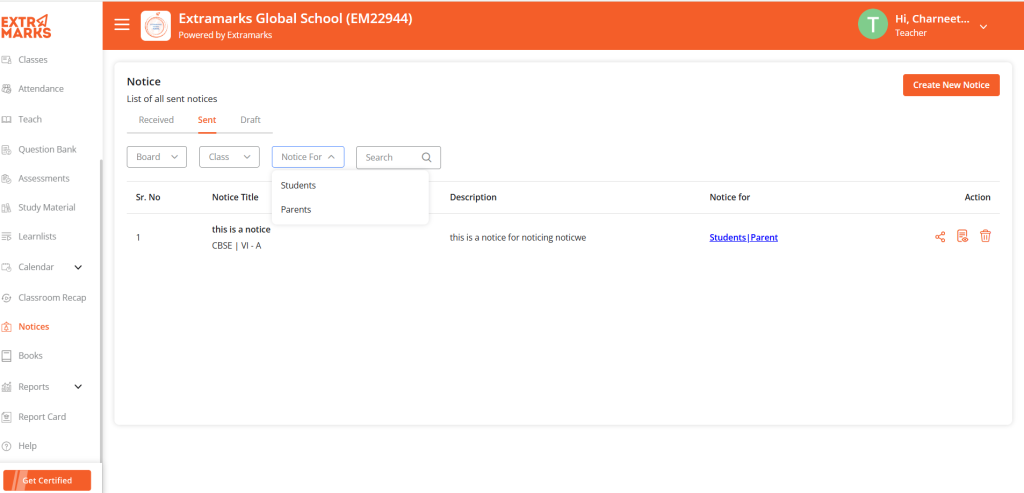
Task: Open the Help menu item
Action: [27, 446]
